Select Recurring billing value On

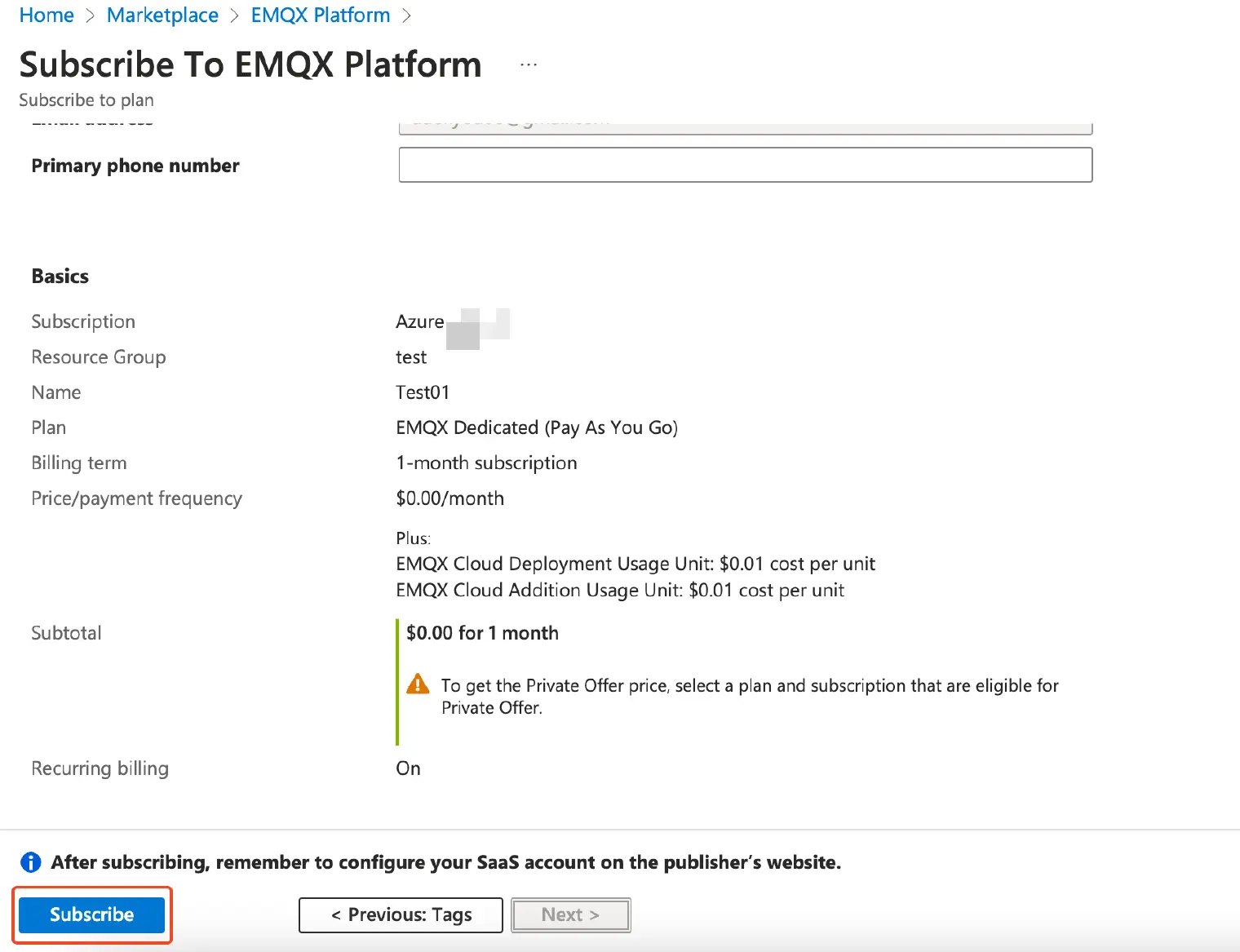click(x=409, y=768)
